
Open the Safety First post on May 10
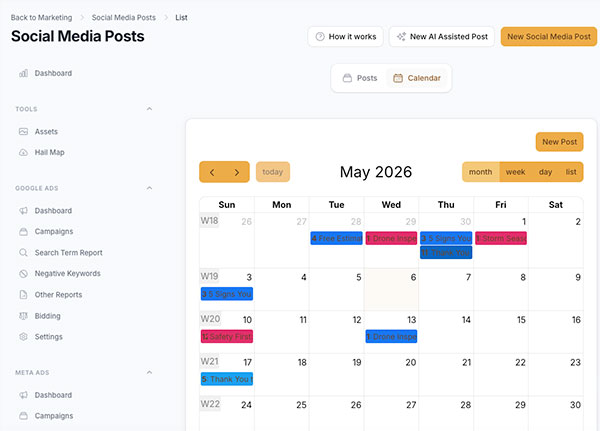[x=227, y=336]
